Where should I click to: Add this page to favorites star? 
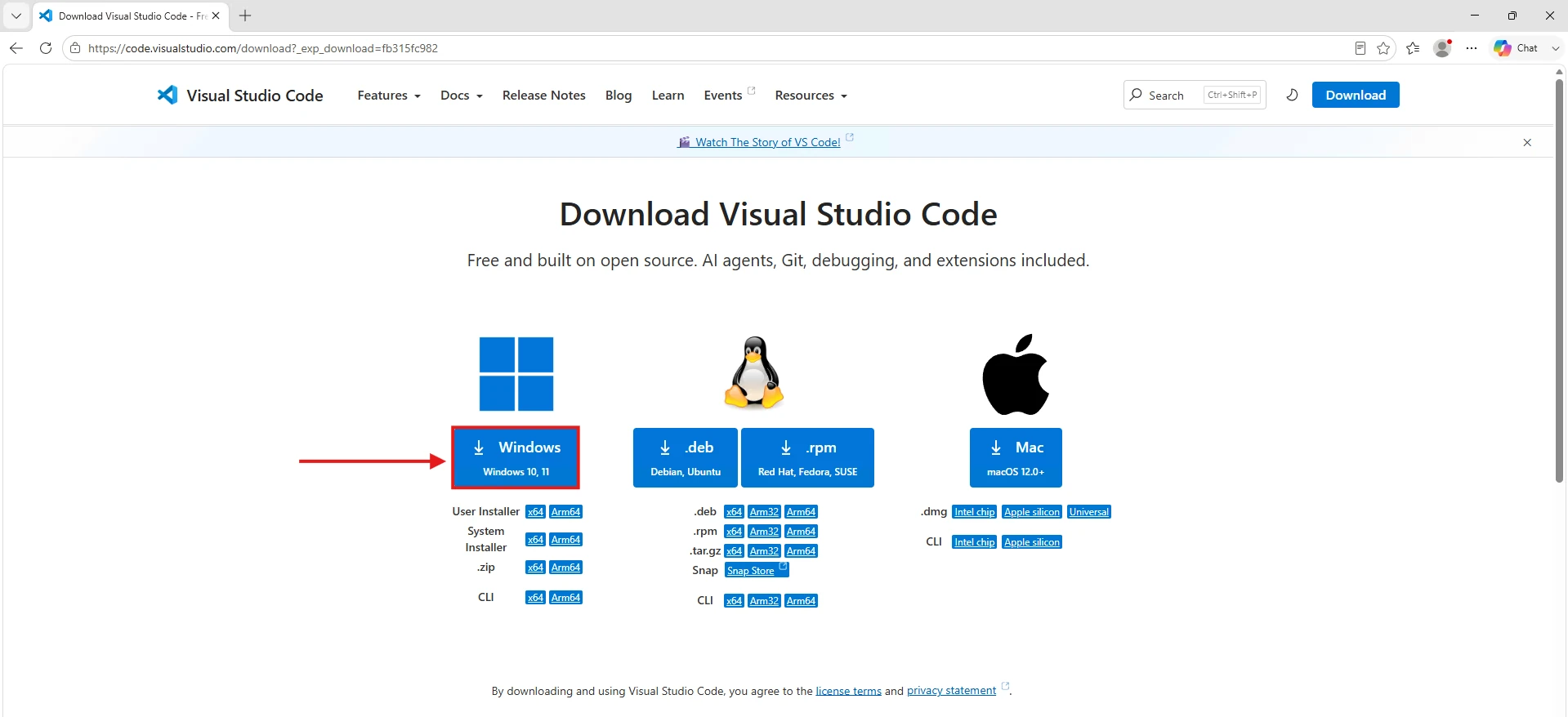click(1383, 48)
